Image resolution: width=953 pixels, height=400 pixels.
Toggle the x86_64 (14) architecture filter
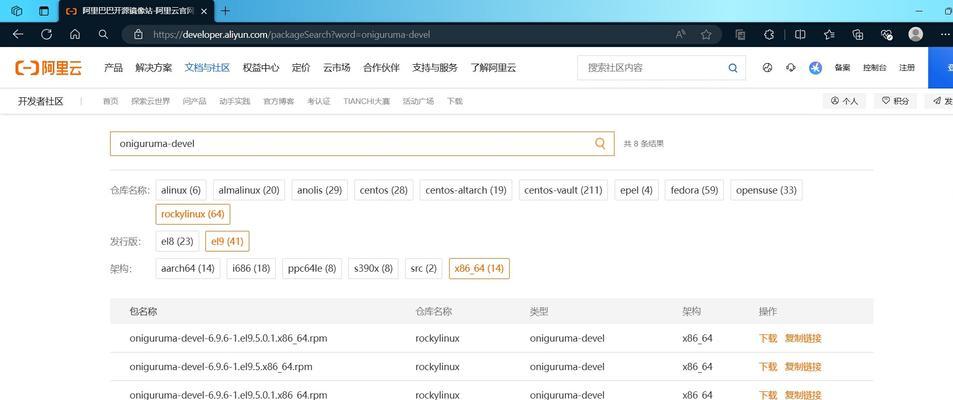click(479, 268)
